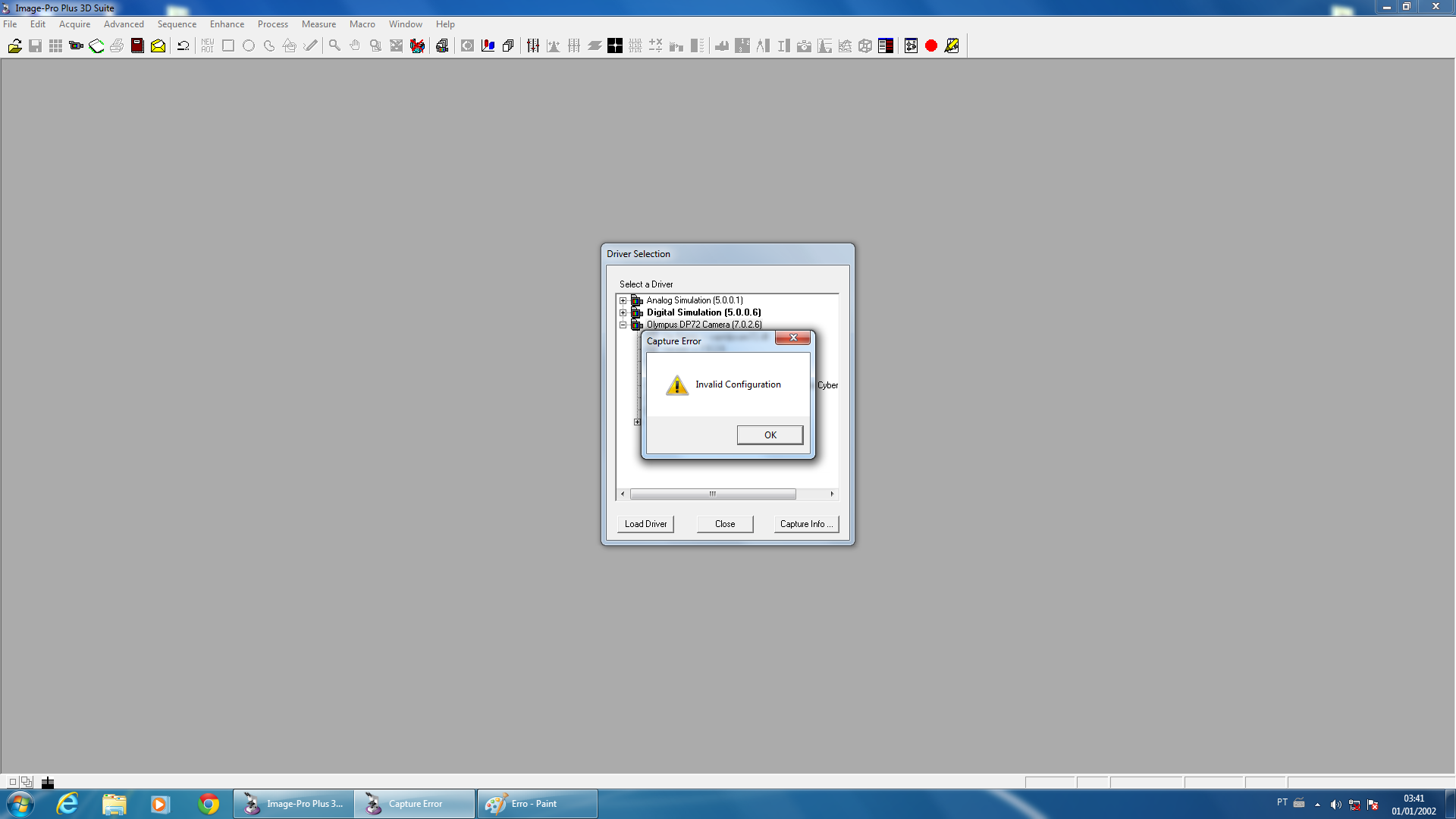The image size is (1456, 819).
Task: Close the Capture Error dialog with X
Action: tap(792, 338)
